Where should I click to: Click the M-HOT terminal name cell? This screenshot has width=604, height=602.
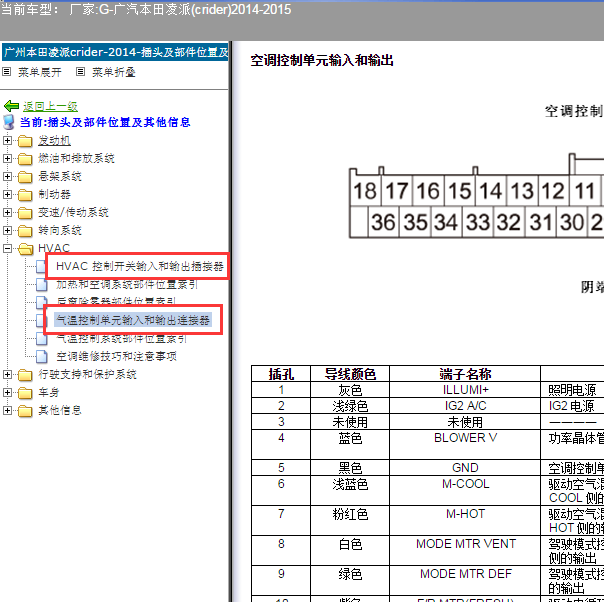click(x=465, y=520)
